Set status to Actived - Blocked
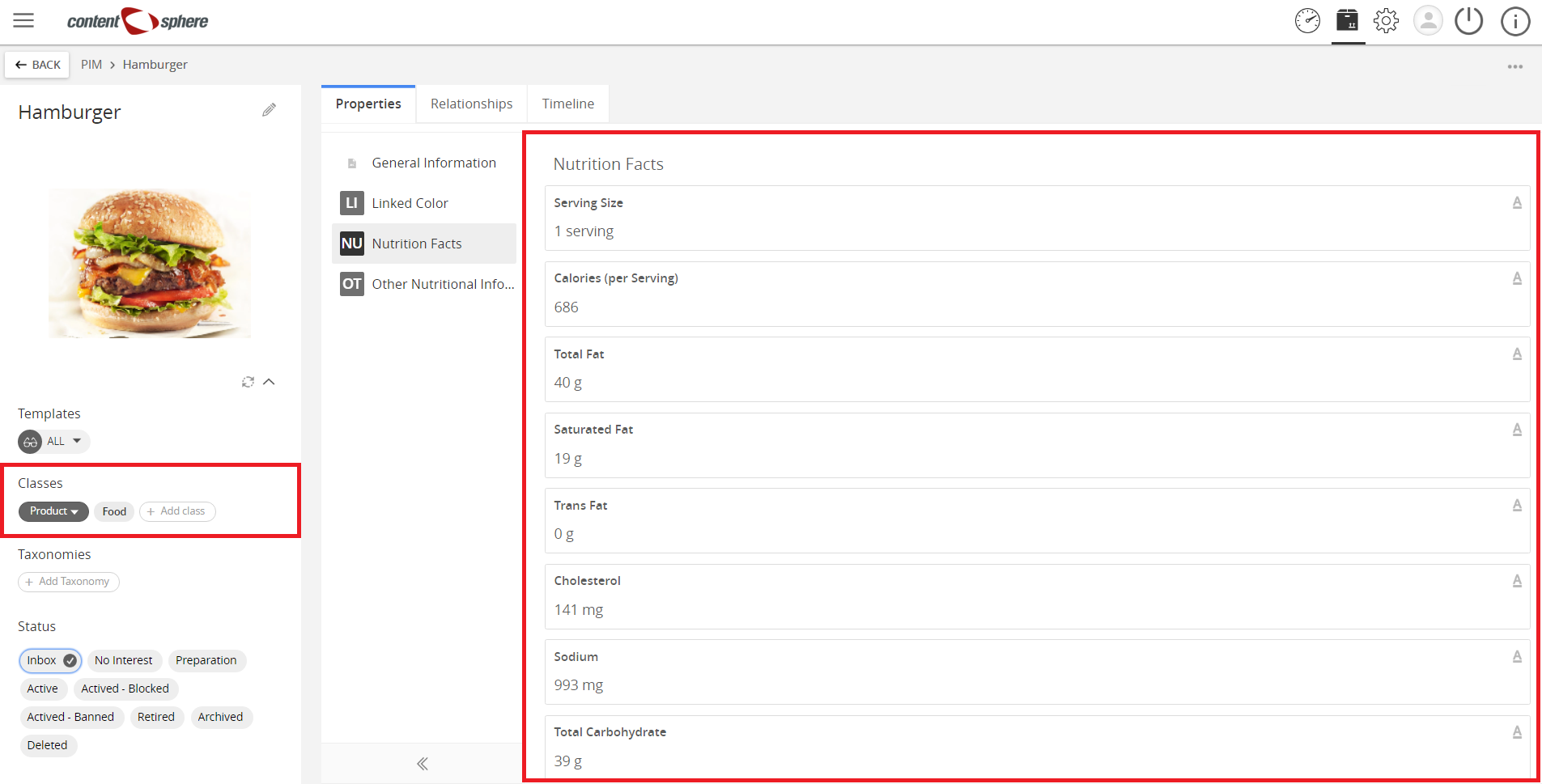 click(125, 689)
